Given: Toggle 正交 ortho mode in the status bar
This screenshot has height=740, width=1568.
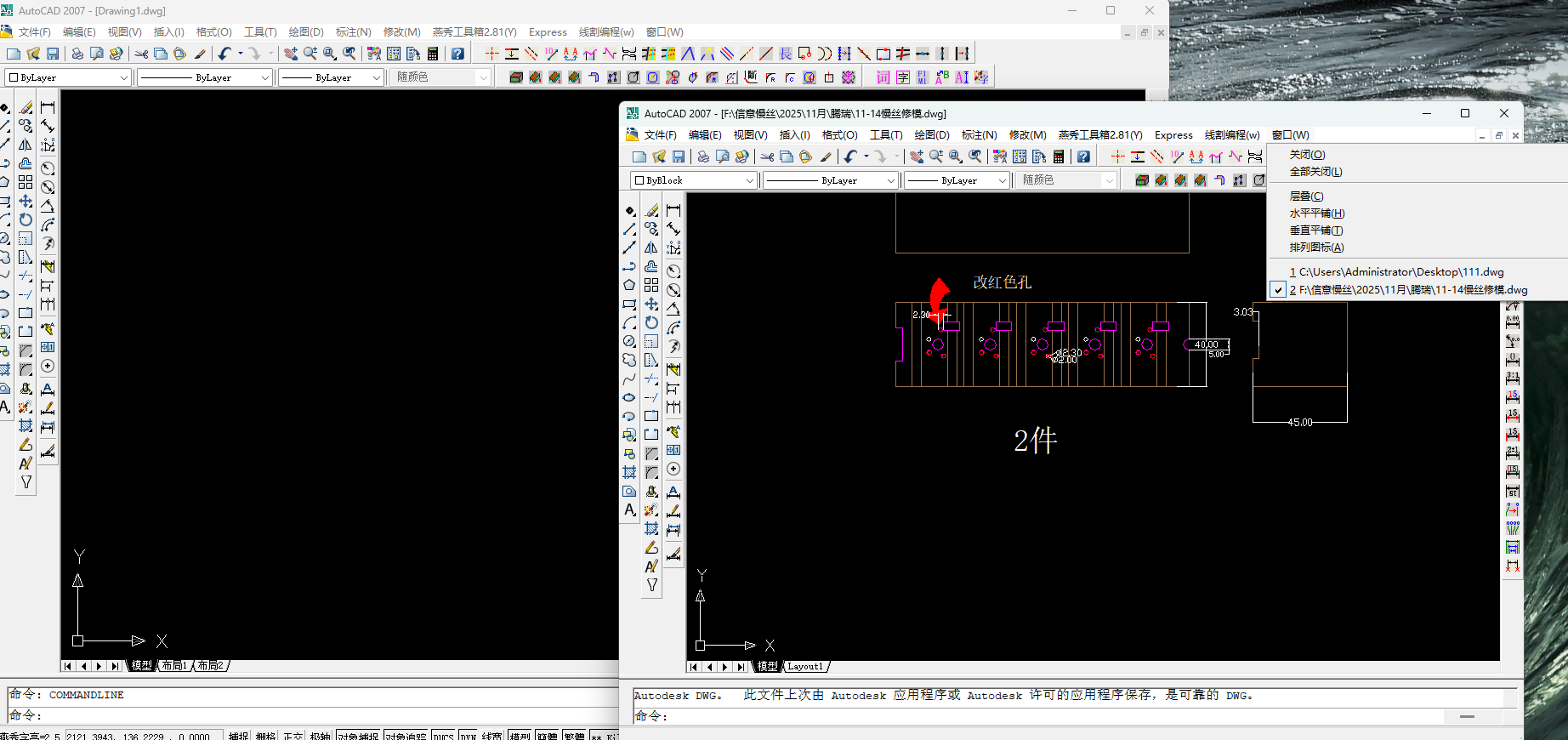Looking at the screenshot, I should coord(293,736).
